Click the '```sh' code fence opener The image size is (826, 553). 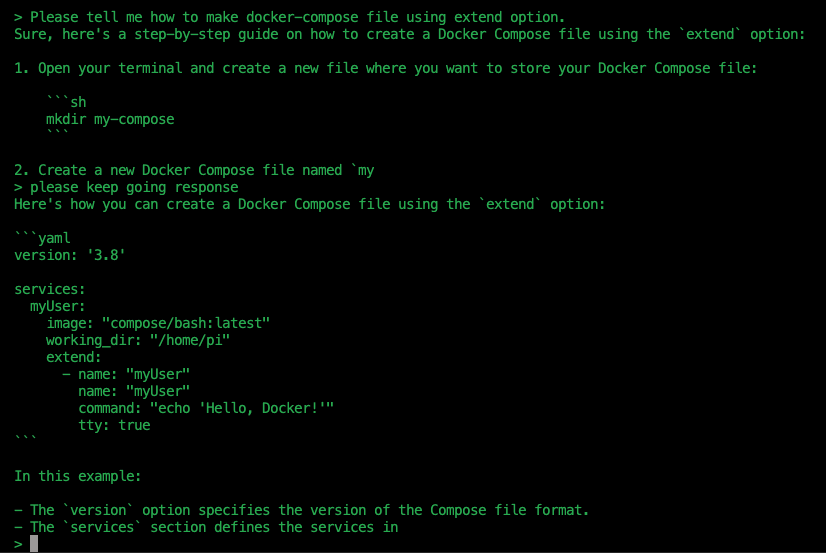pyautogui.click(x=66, y=102)
